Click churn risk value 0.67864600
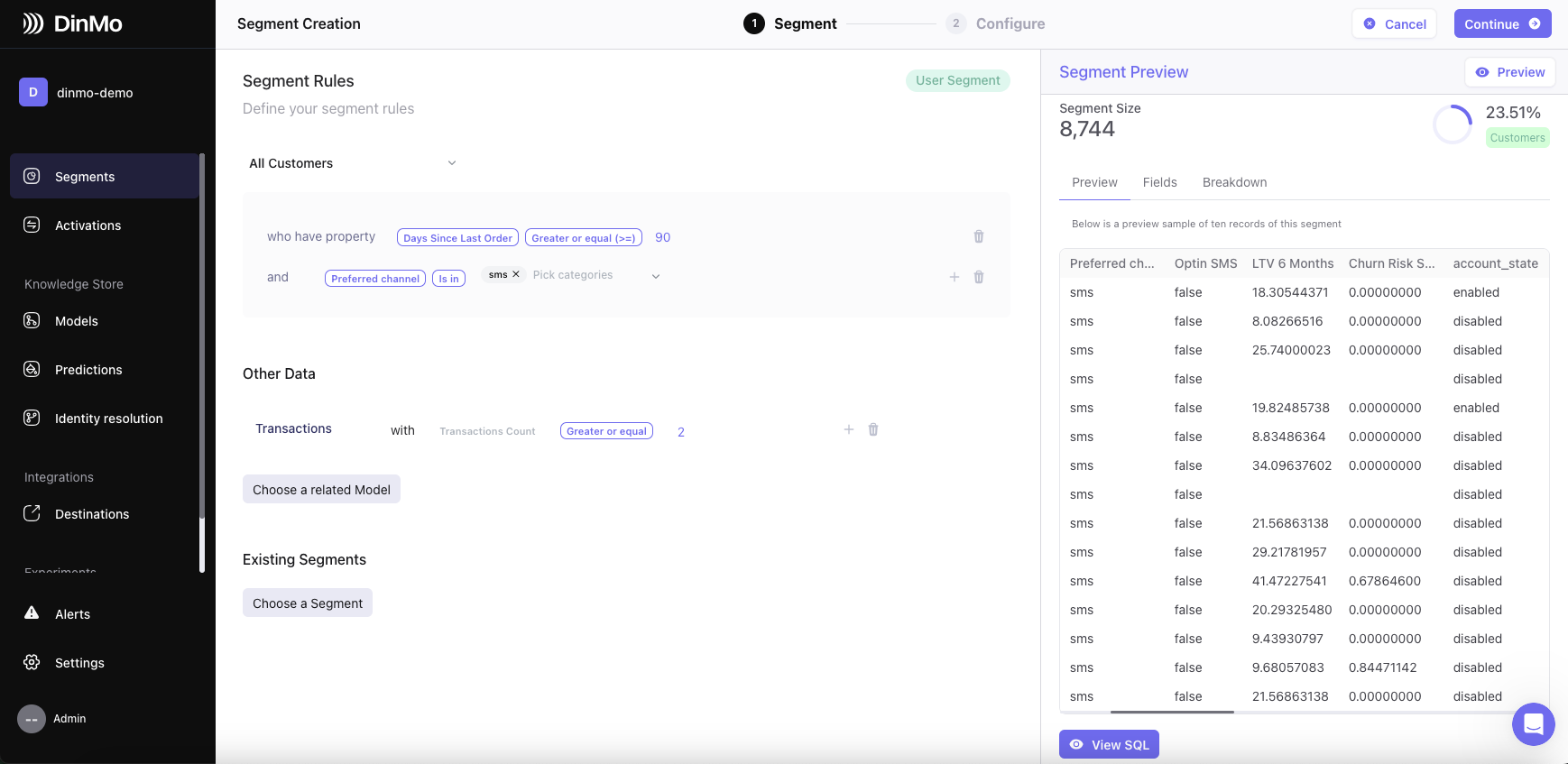Screen dimensions: 1568x764 (1385, 581)
